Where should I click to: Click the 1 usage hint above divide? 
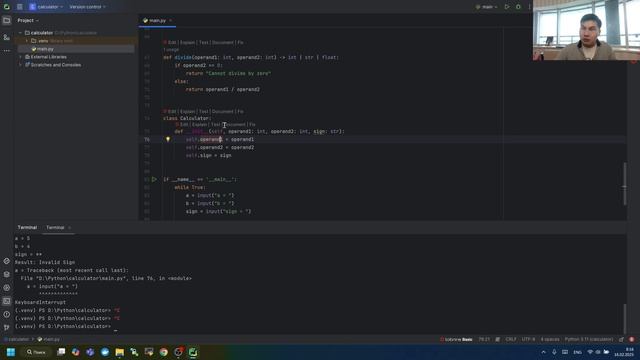tap(171, 50)
